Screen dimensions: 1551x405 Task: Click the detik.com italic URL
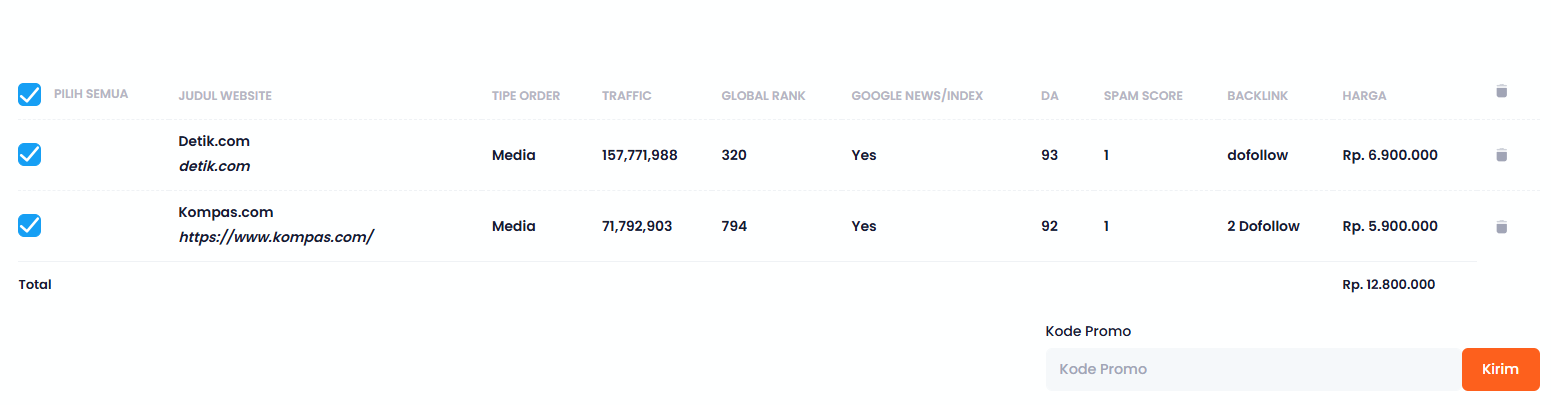click(214, 166)
